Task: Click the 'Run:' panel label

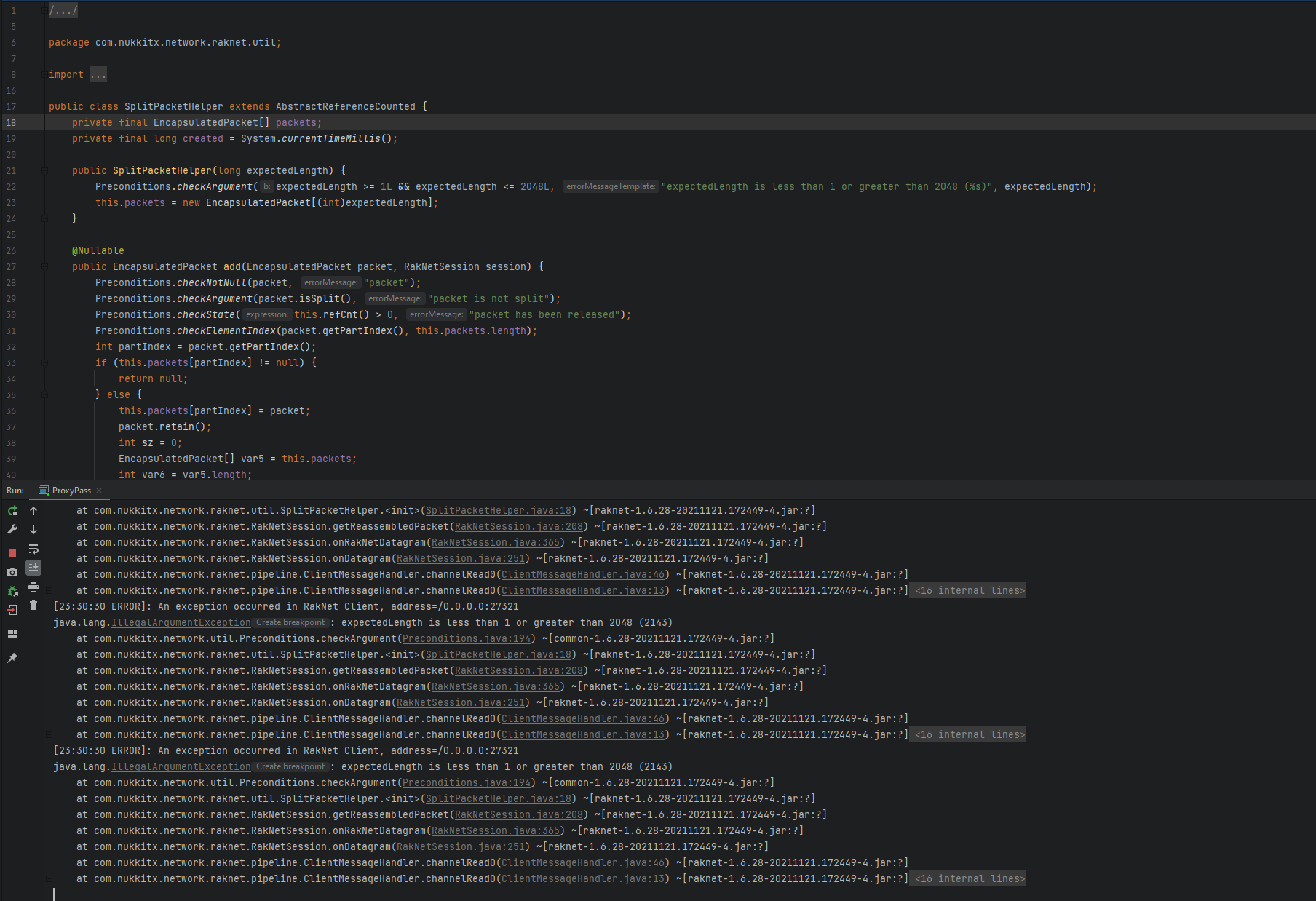Action: [x=15, y=491]
